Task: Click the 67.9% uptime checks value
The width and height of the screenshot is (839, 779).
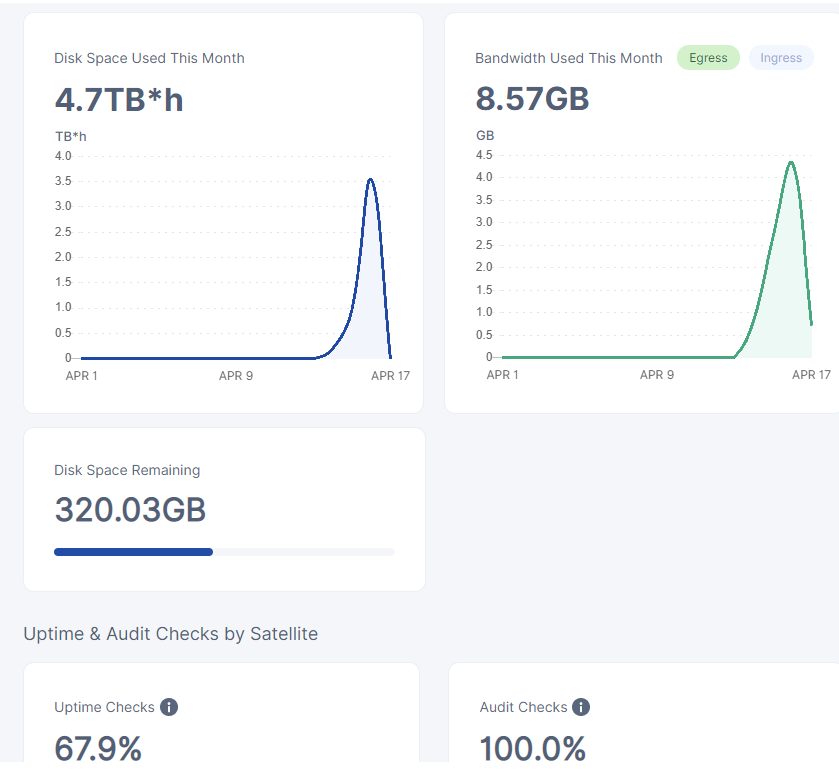Action: (x=98, y=748)
